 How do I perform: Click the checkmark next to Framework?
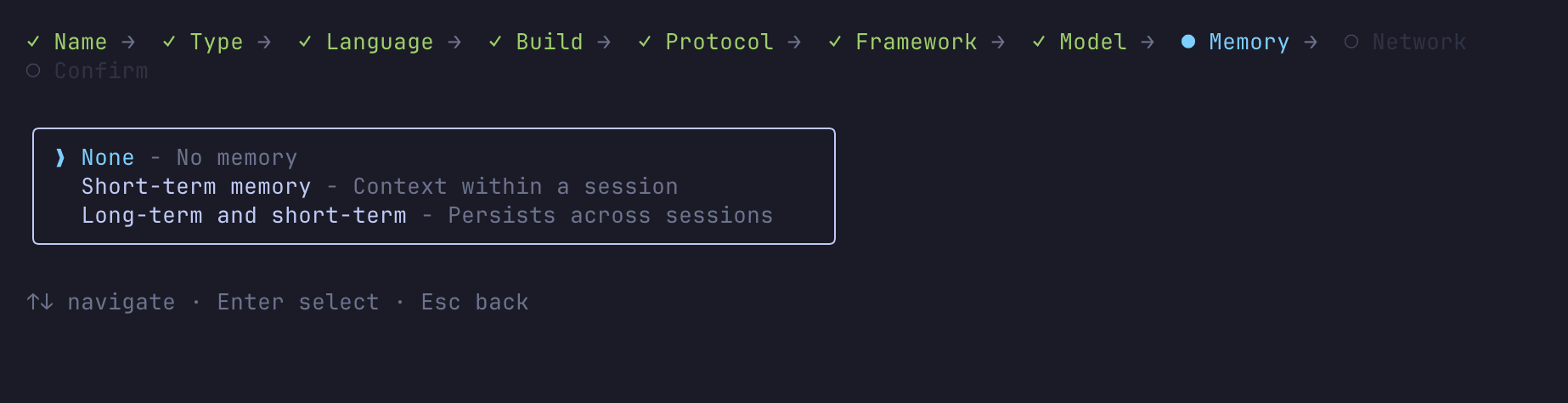[835, 42]
